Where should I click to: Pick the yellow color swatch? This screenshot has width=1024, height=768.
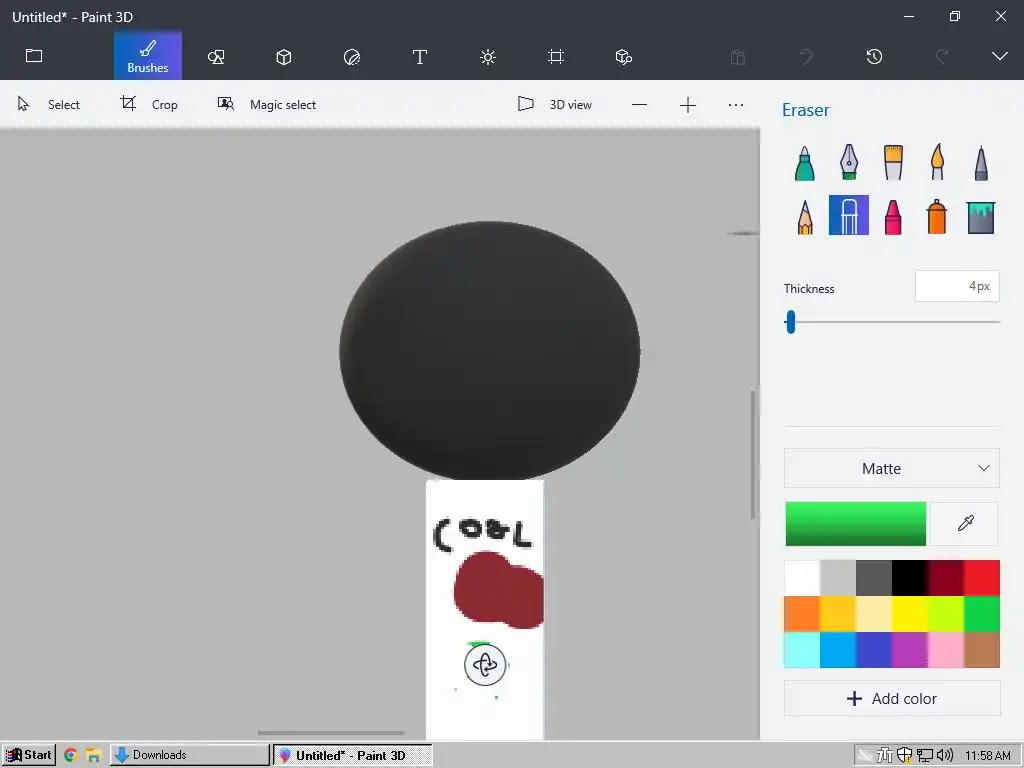click(x=910, y=614)
